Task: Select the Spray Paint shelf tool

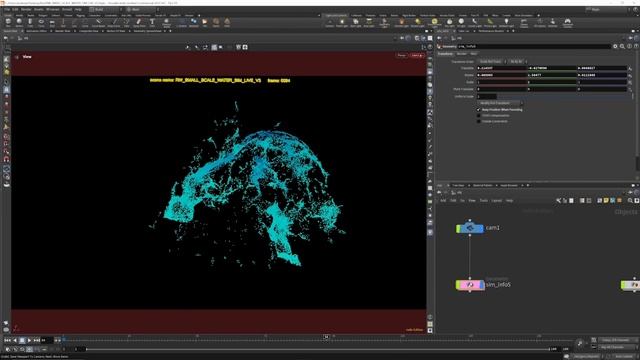Action: point(139,22)
